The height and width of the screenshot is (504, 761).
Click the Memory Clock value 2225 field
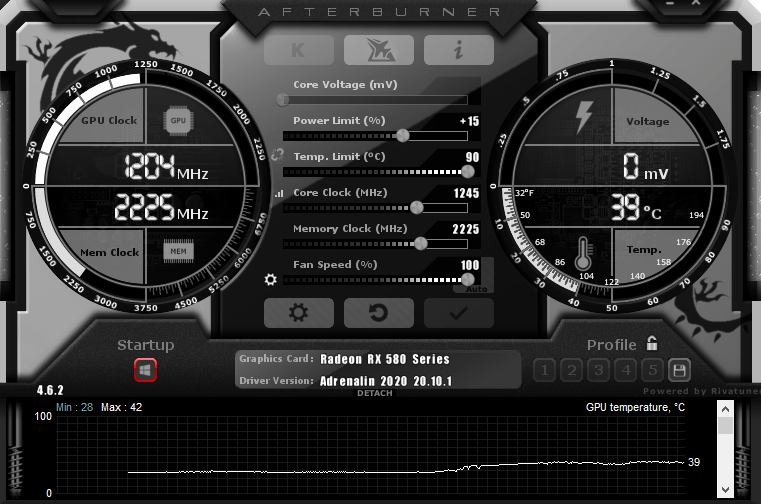pyautogui.click(x=465, y=229)
